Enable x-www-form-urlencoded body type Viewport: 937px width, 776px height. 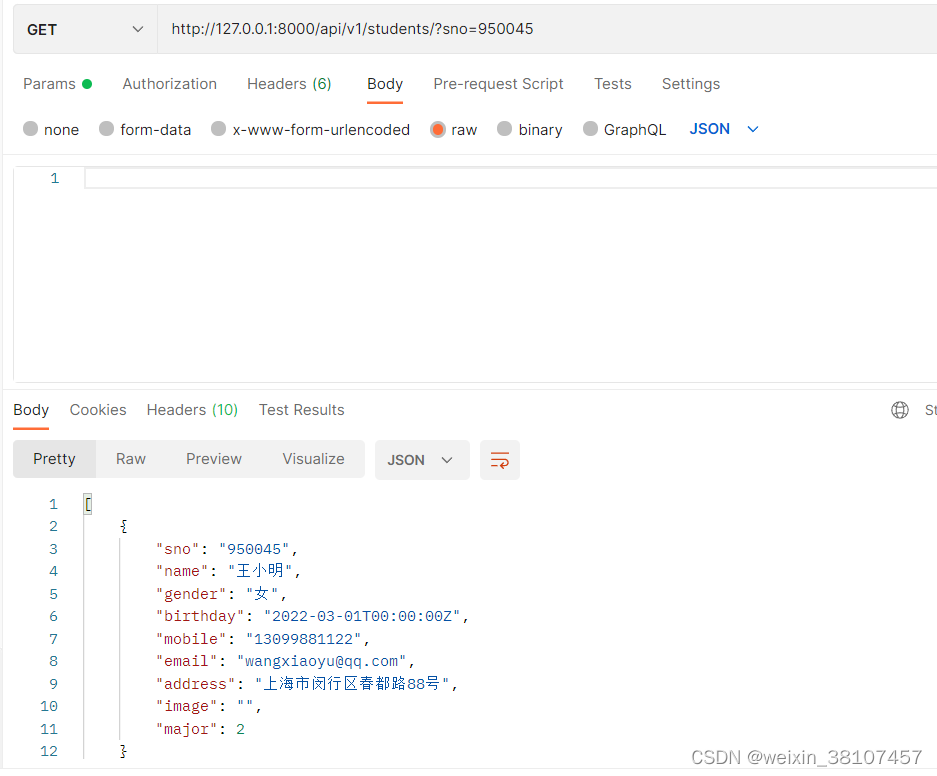pos(310,129)
